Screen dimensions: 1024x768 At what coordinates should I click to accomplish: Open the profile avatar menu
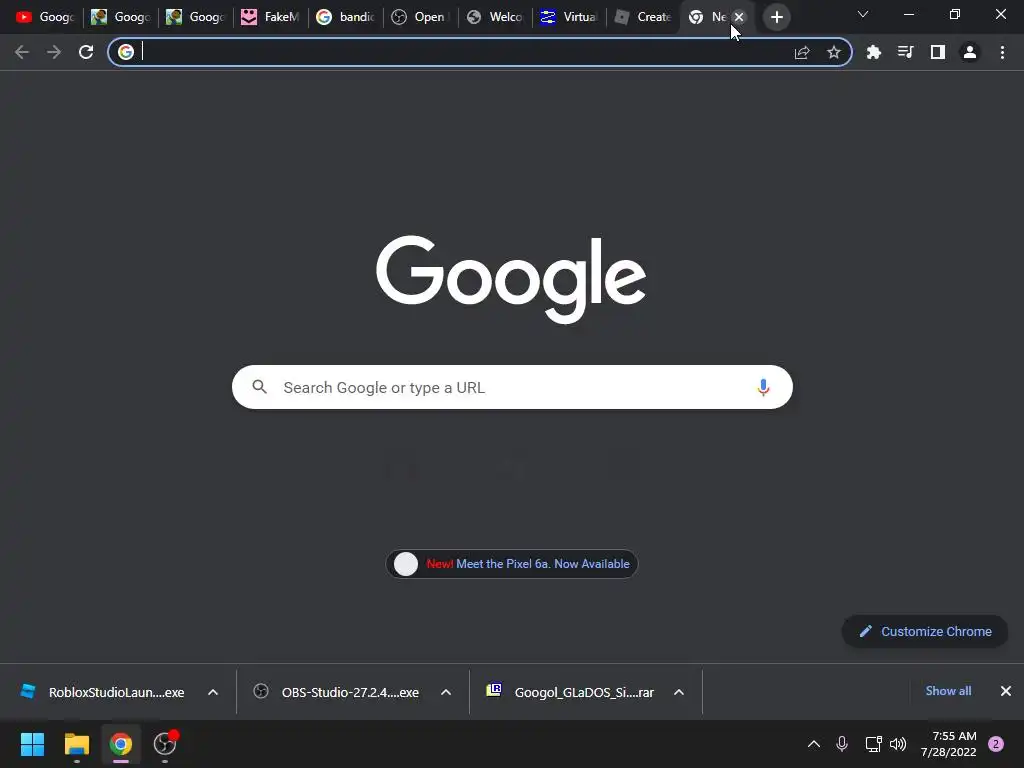(970, 52)
